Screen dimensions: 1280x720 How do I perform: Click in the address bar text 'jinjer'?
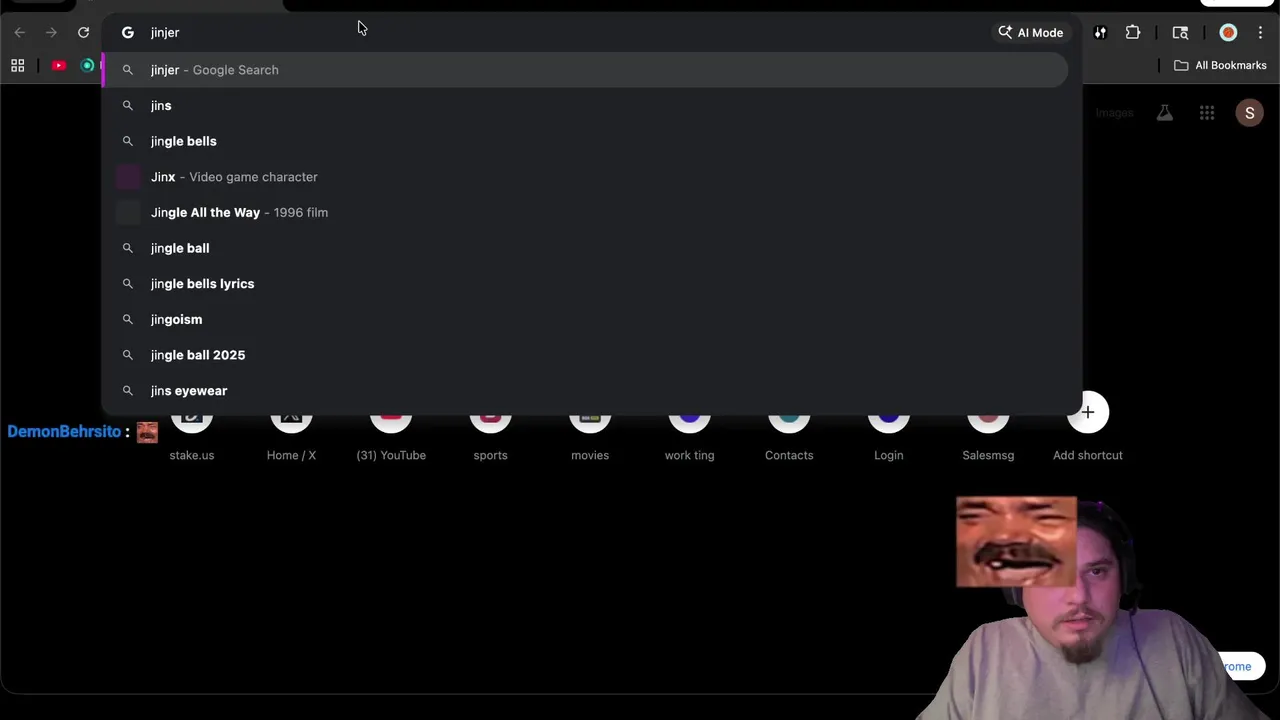[x=165, y=33]
